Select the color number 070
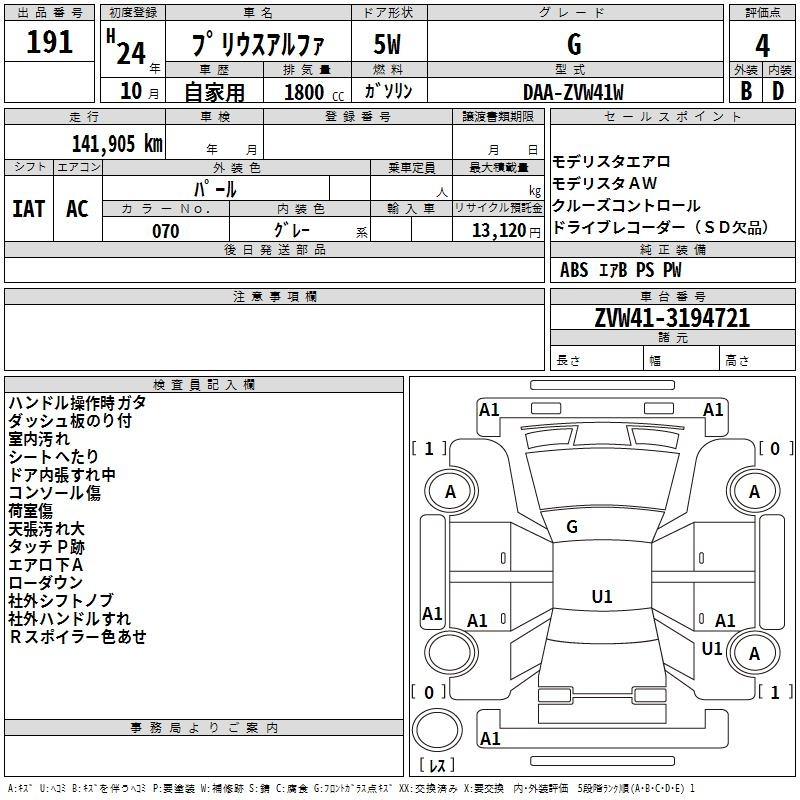800x800 pixels. (x=165, y=231)
